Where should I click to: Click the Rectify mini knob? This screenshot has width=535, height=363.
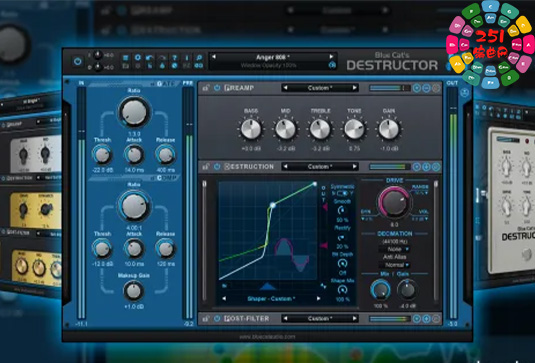click(x=341, y=237)
